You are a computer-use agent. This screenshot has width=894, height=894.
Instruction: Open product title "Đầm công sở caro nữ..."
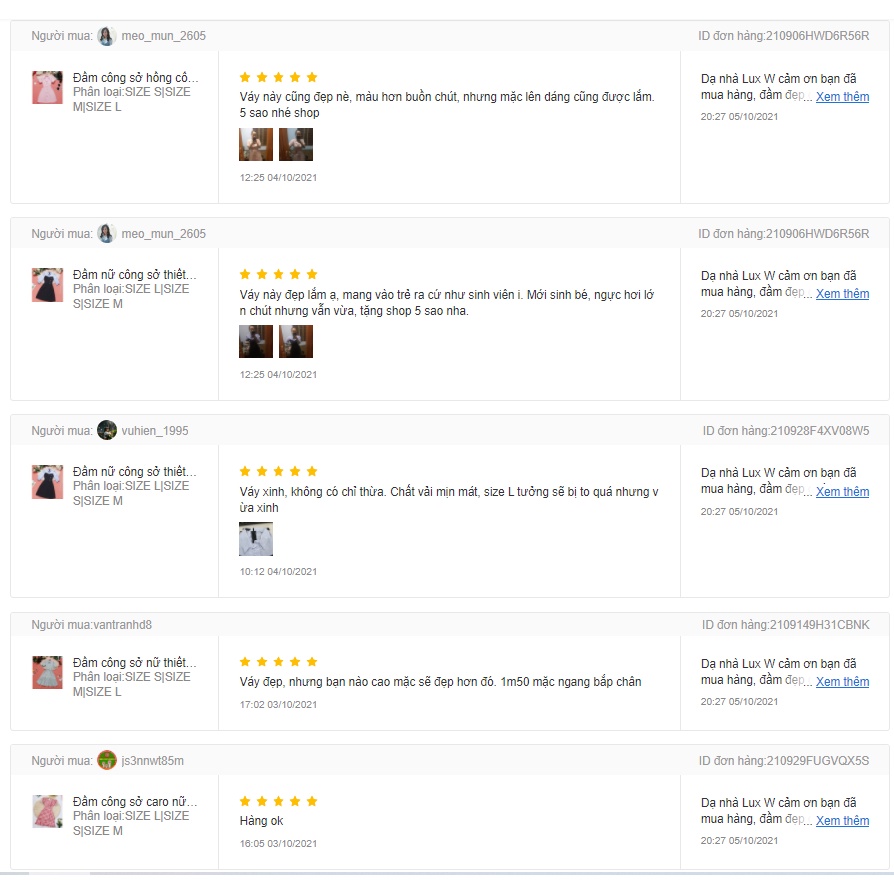pyautogui.click(x=135, y=802)
